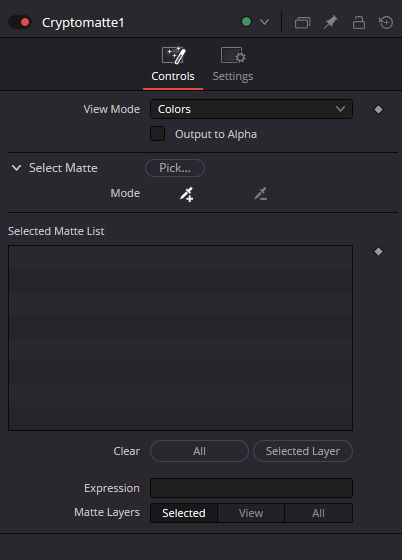Lock the Cryptomatte1 node
The height and width of the screenshot is (560, 402).
359,22
